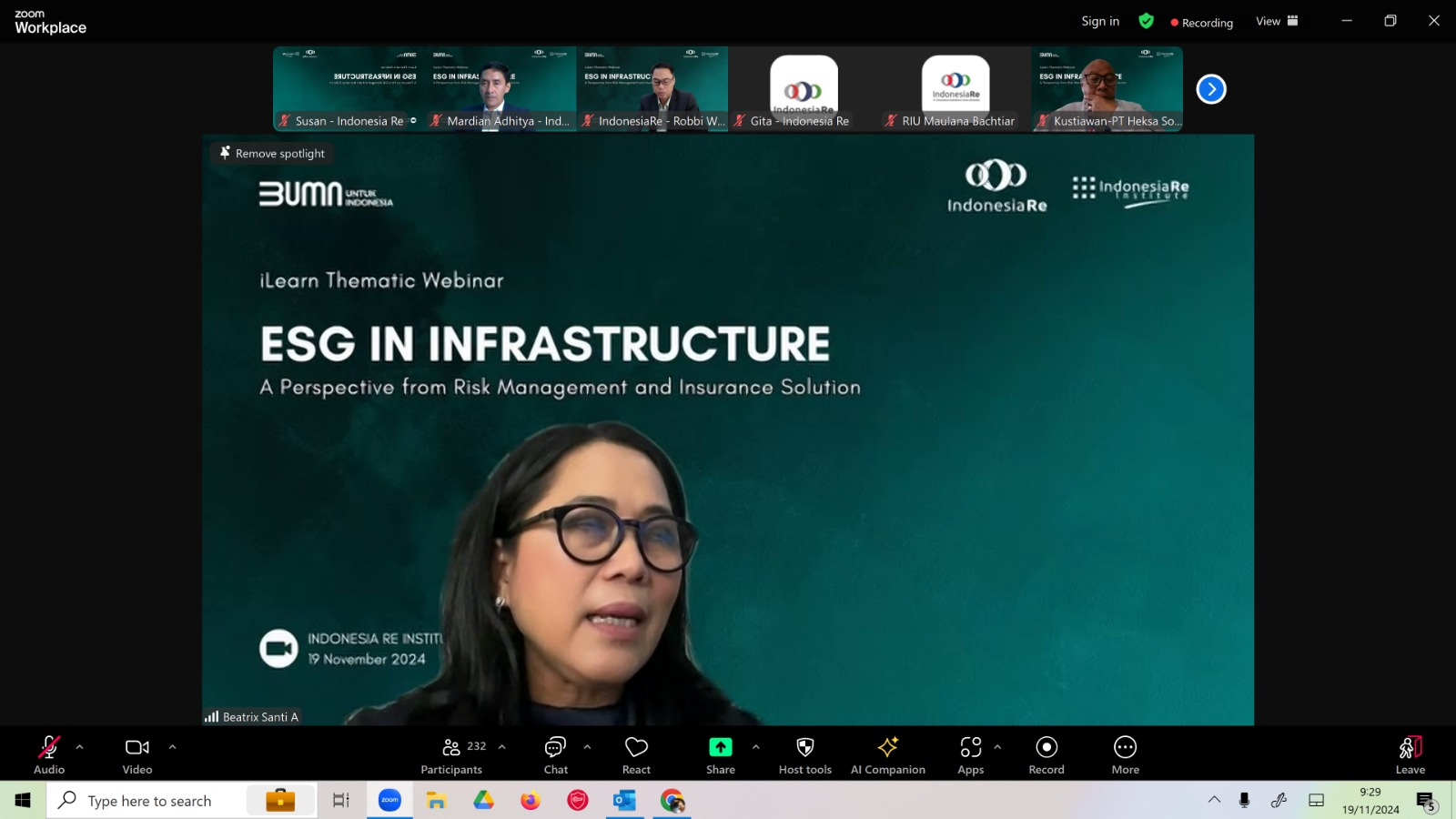The image size is (1456, 819).
Task: Select Mardian Adhitya video thumbnail
Action: [500, 89]
